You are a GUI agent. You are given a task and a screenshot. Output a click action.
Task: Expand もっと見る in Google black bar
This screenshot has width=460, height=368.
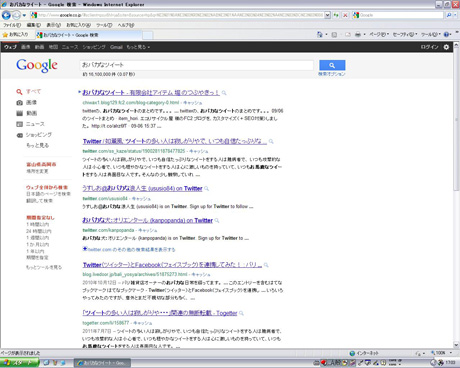[x=138, y=47]
